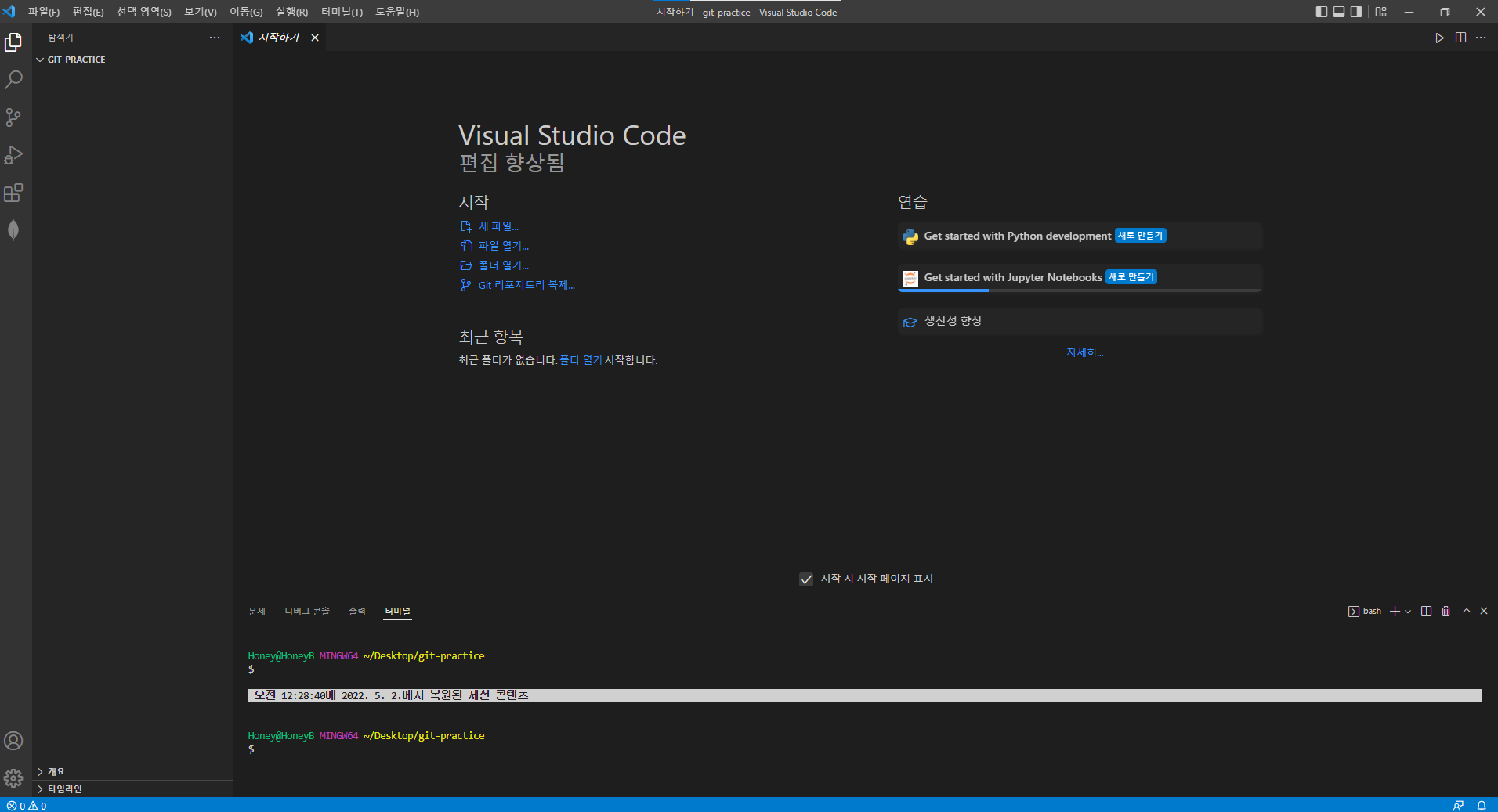Image resolution: width=1498 pixels, height=812 pixels.
Task: Uncheck 시작 시 시작 페이지 표시 checkbox
Action: 806,579
